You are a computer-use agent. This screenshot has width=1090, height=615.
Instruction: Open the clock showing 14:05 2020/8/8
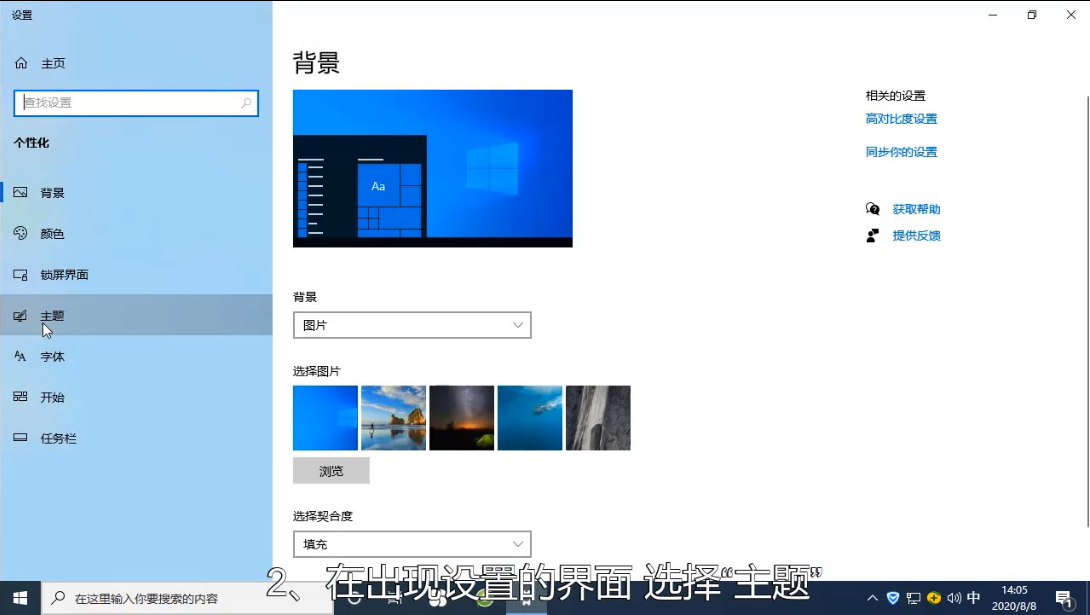coord(1014,598)
